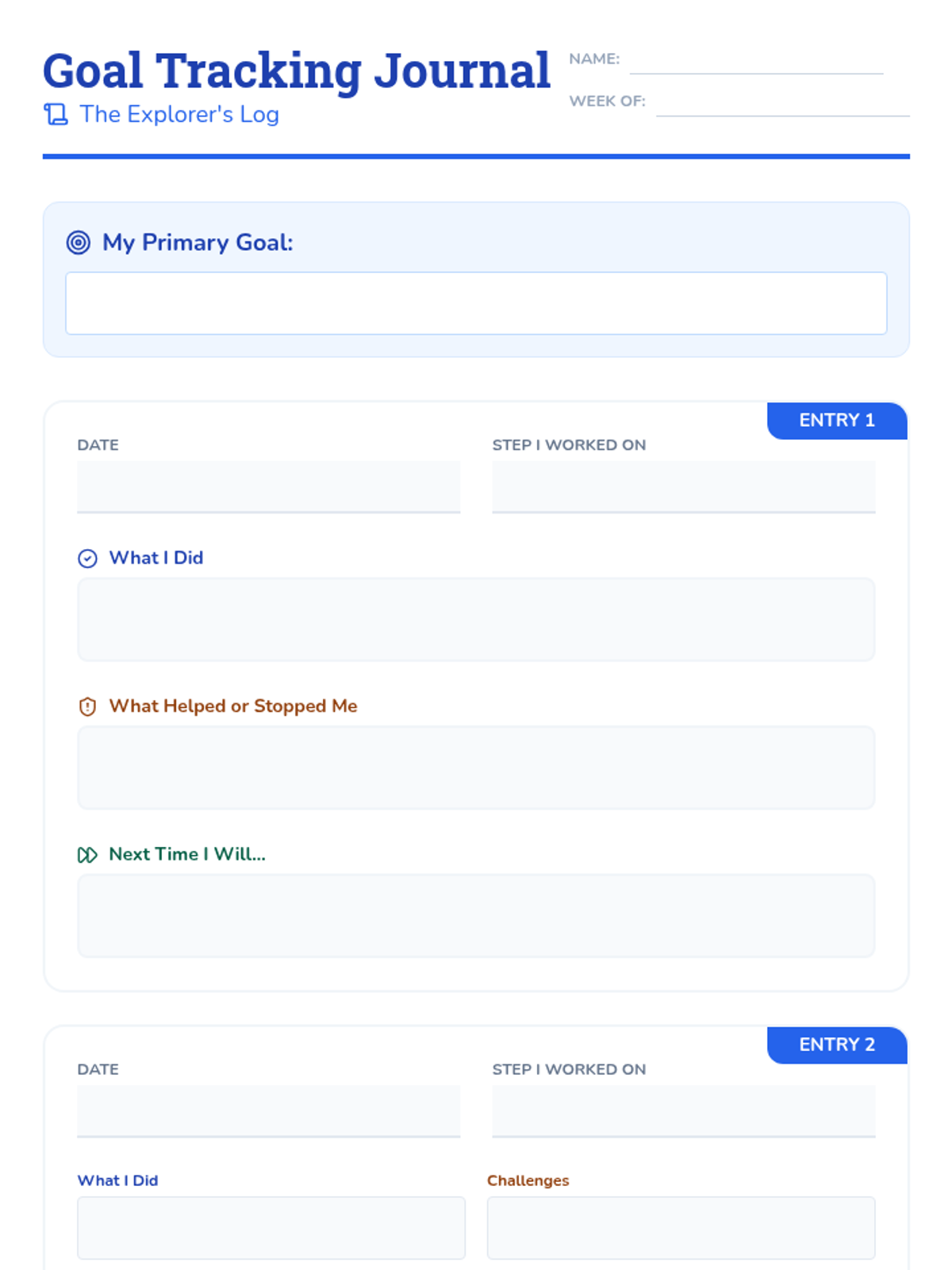Screen dimensions: 952x1270
Task: Click the checkmark circle icon by What I Did
Action: (x=87, y=558)
